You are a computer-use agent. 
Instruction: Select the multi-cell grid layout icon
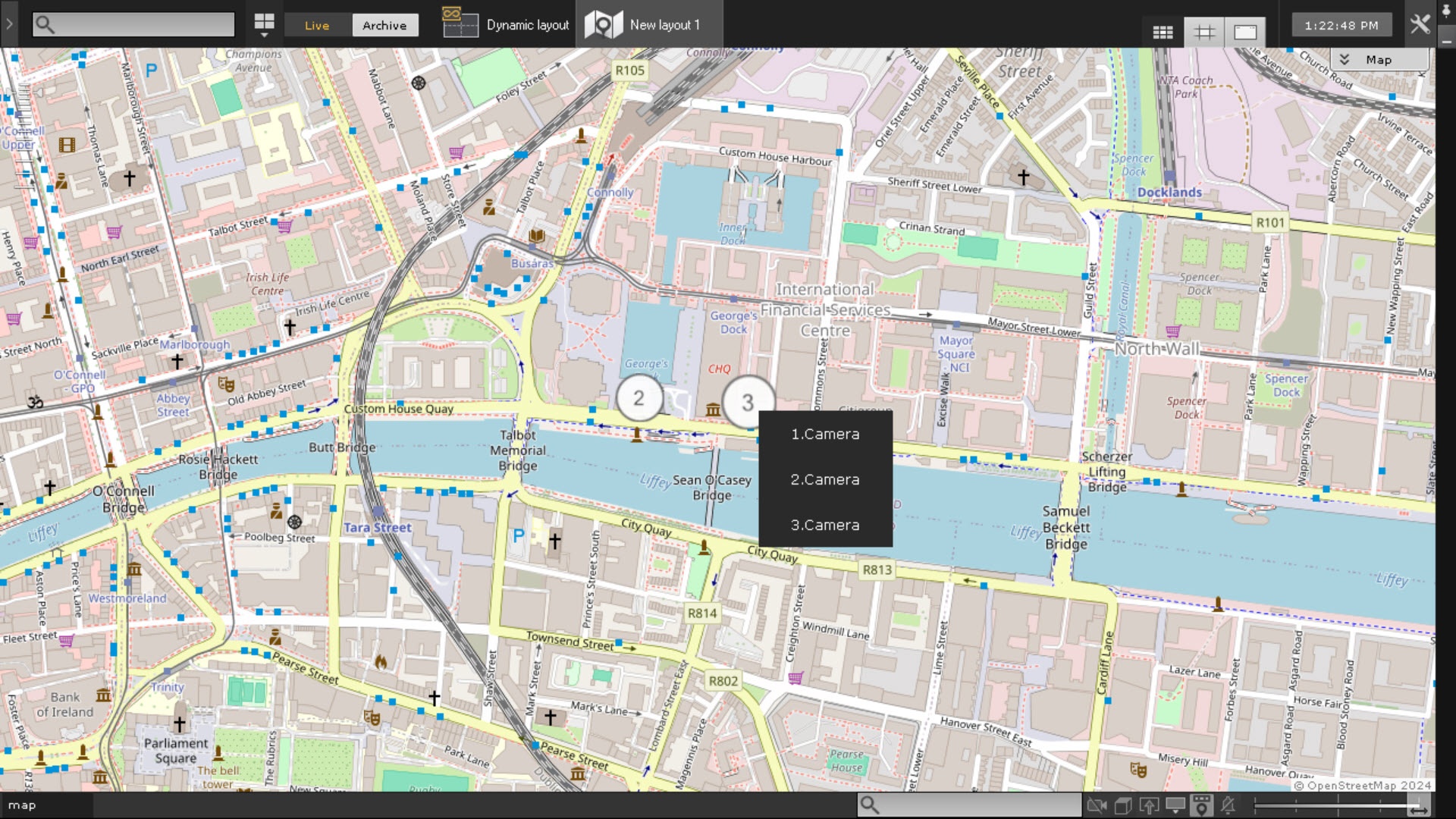(x=1163, y=32)
